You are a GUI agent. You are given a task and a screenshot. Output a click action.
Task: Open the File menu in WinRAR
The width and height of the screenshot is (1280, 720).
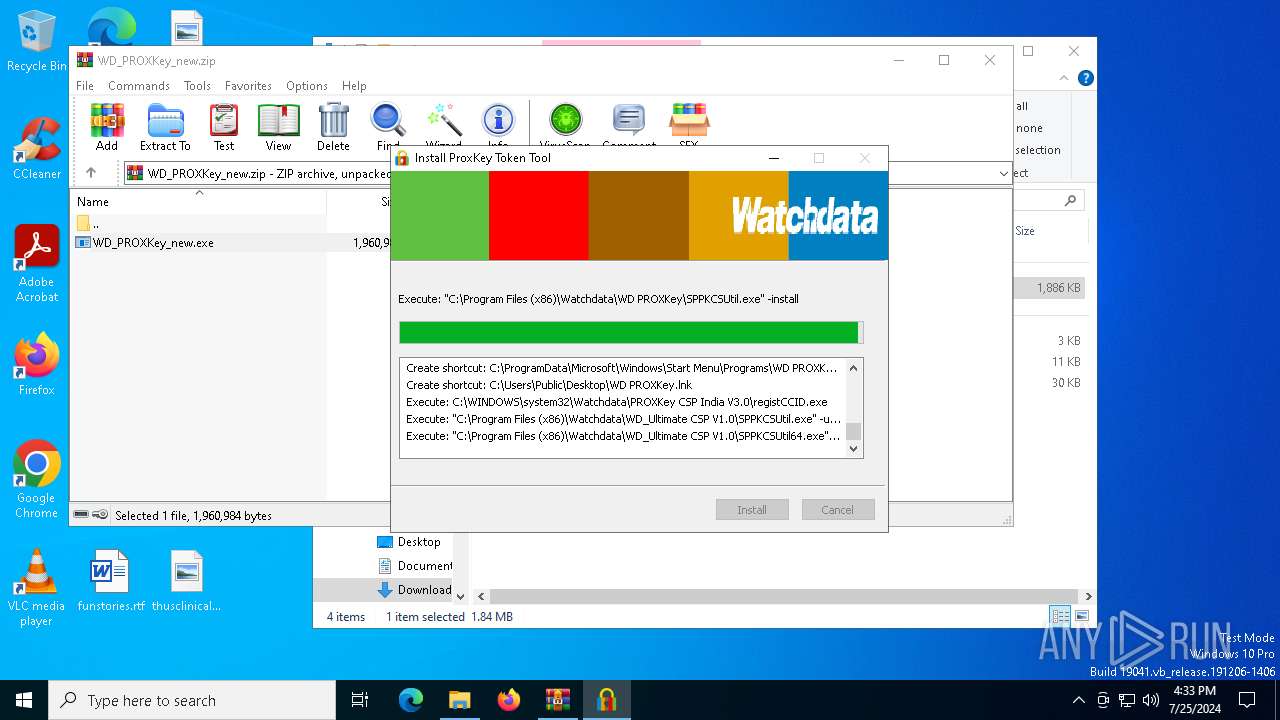point(85,86)
